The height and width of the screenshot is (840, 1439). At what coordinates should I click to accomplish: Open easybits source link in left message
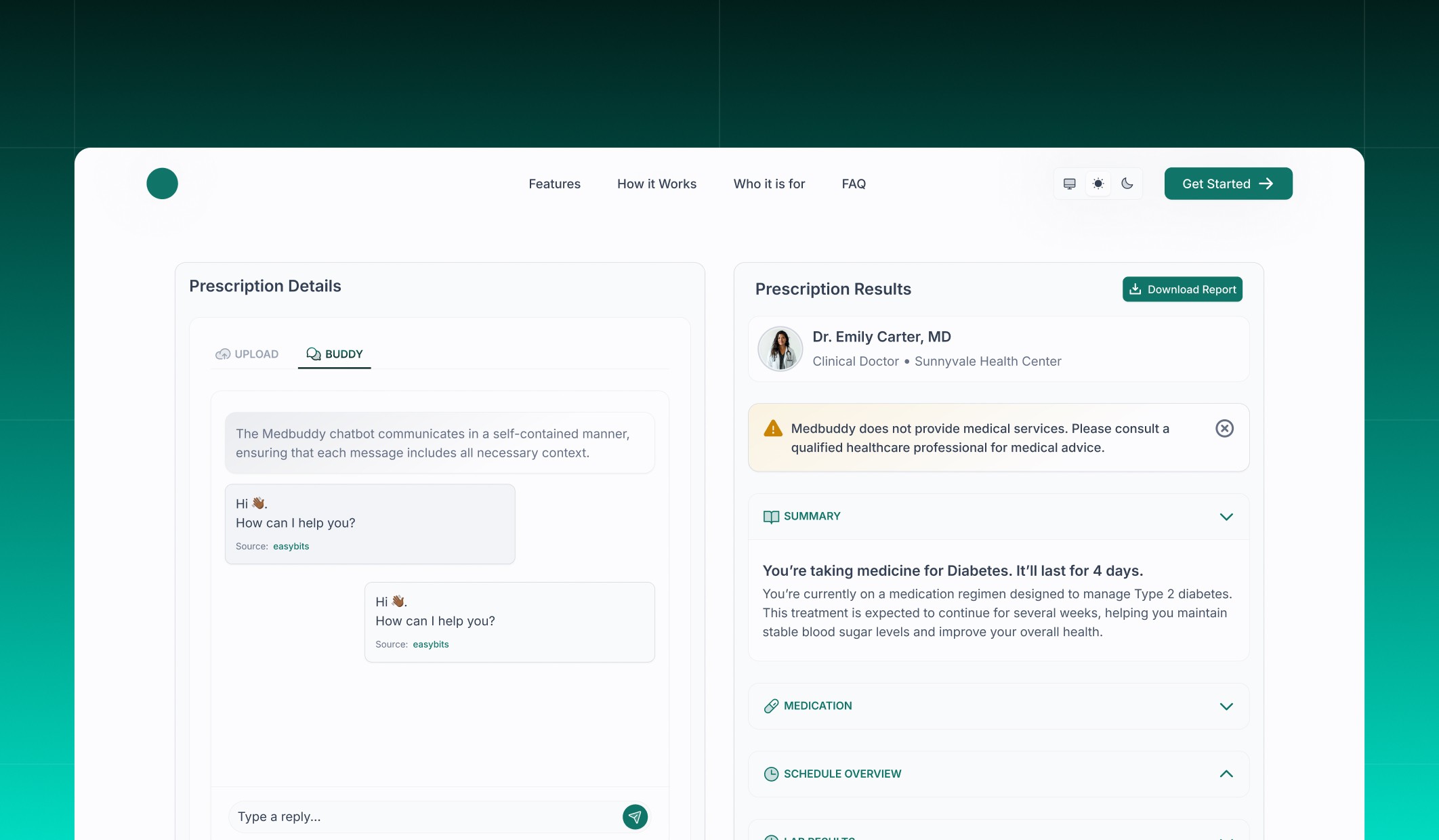(x=291, y=547)
